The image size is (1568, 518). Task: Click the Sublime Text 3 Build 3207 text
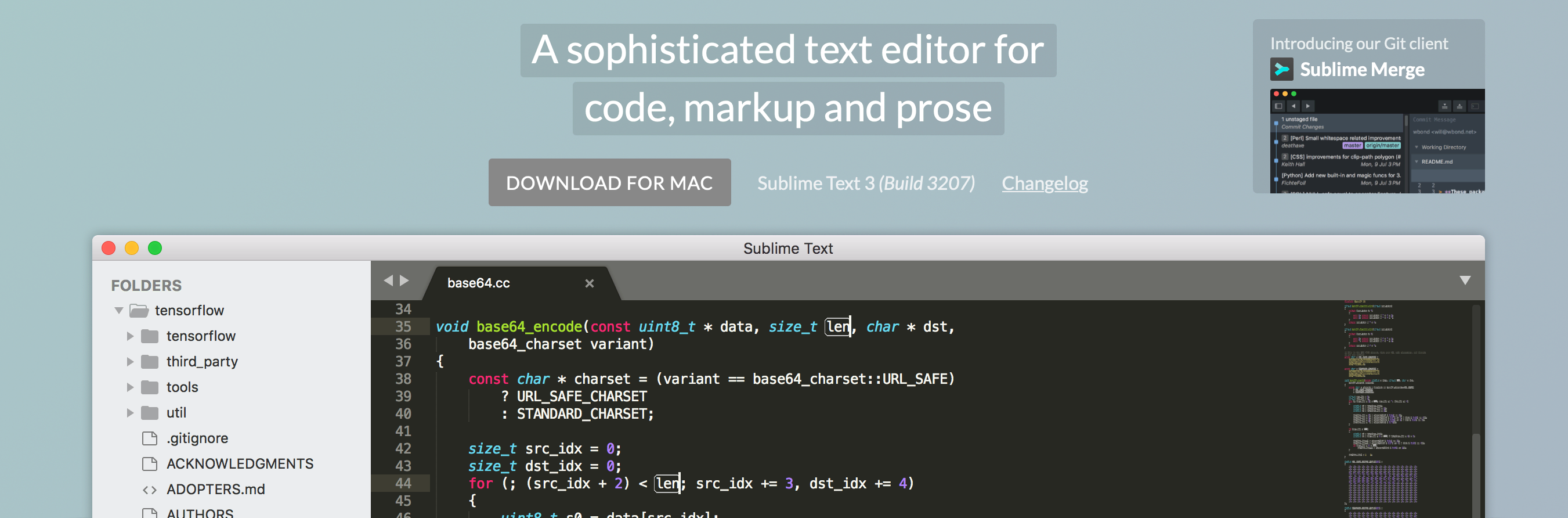(866, 183)
